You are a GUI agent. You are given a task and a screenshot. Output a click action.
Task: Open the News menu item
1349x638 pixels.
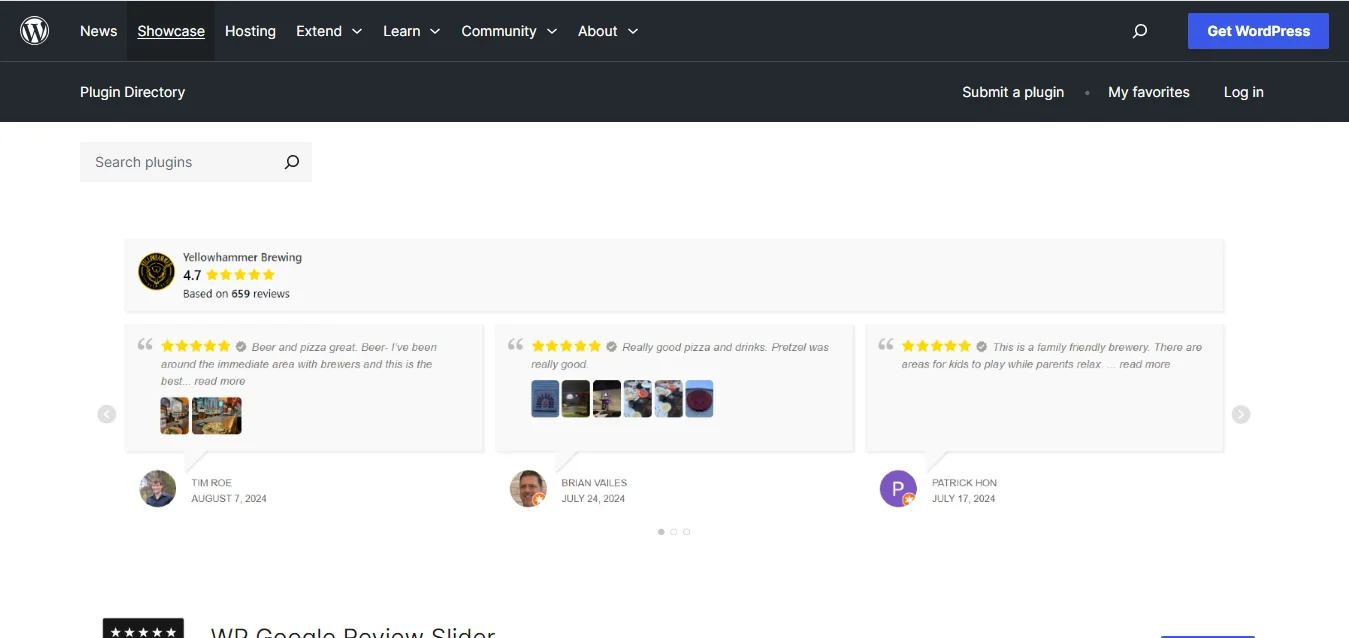[98, 31]
